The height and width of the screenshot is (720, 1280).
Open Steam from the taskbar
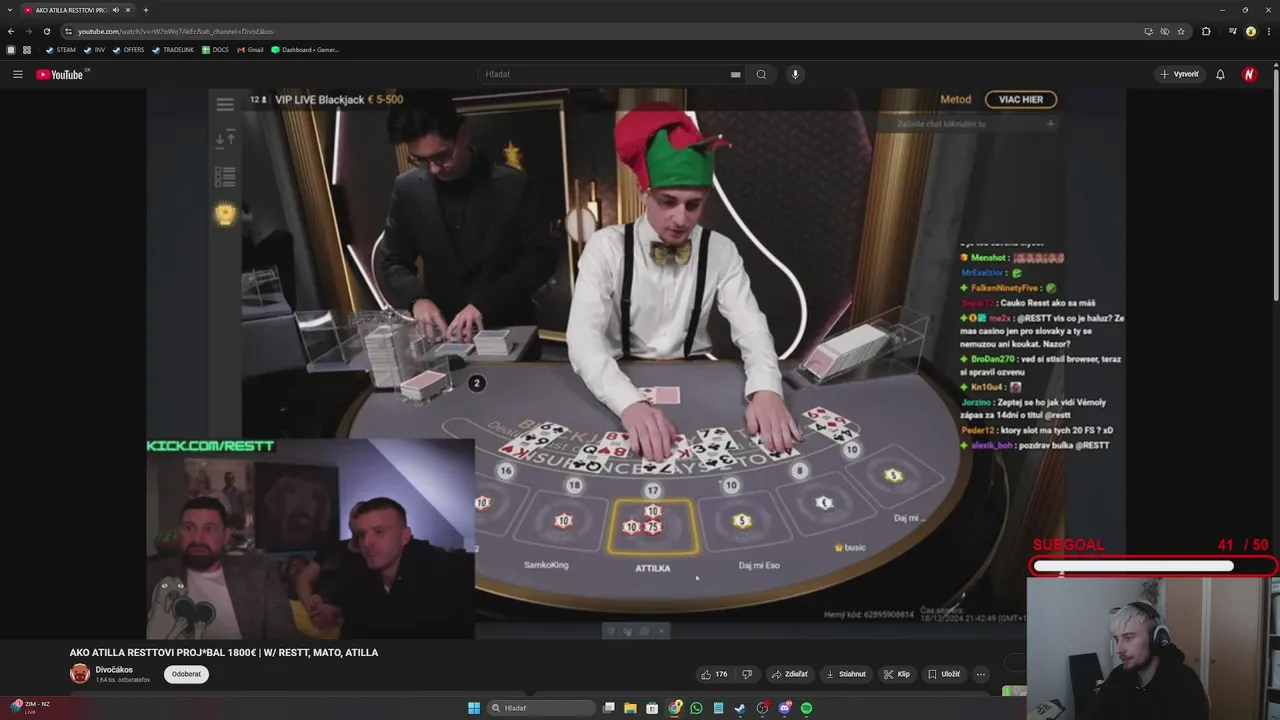click(740, 708)
